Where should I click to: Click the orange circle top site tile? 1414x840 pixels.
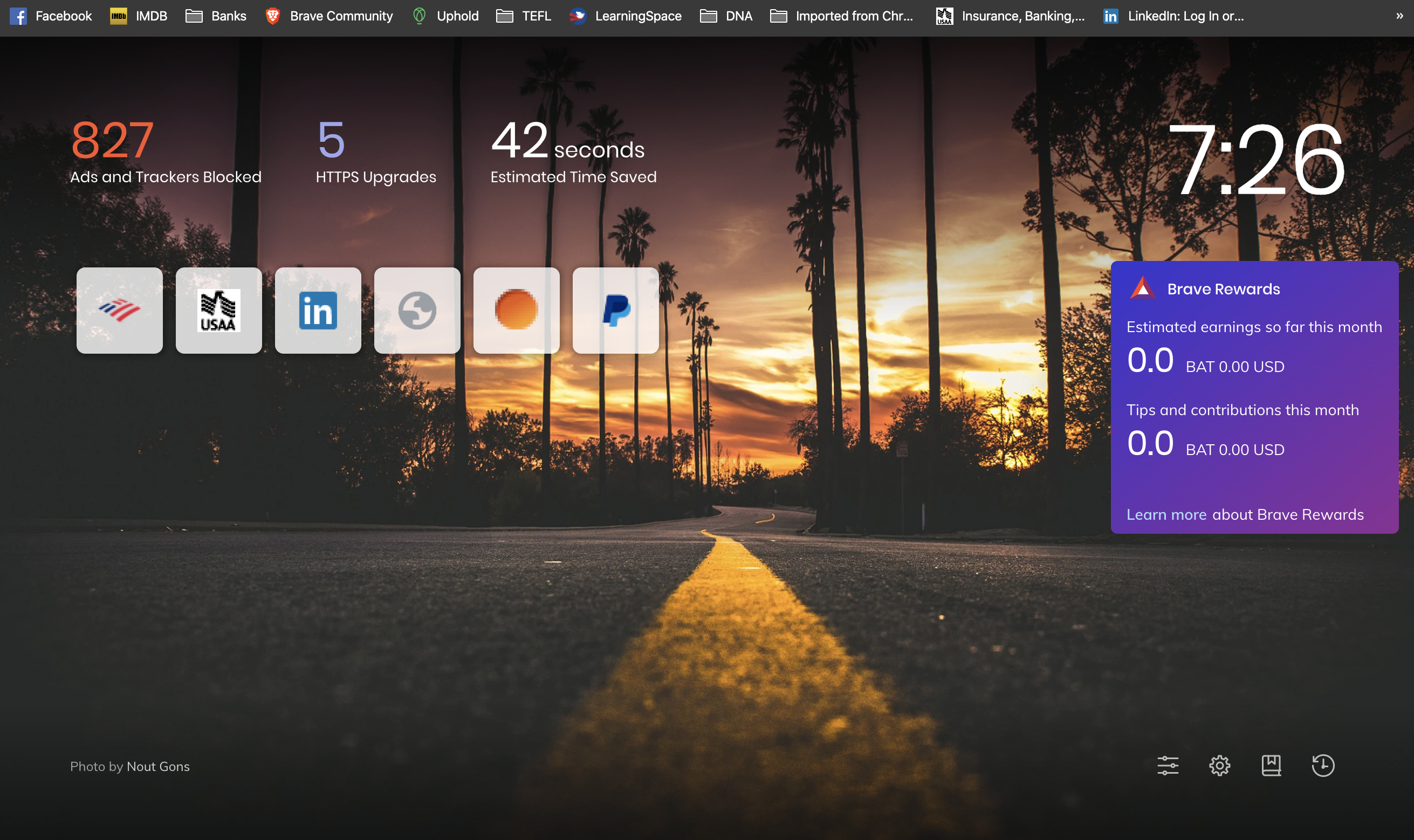click(516, 310)
